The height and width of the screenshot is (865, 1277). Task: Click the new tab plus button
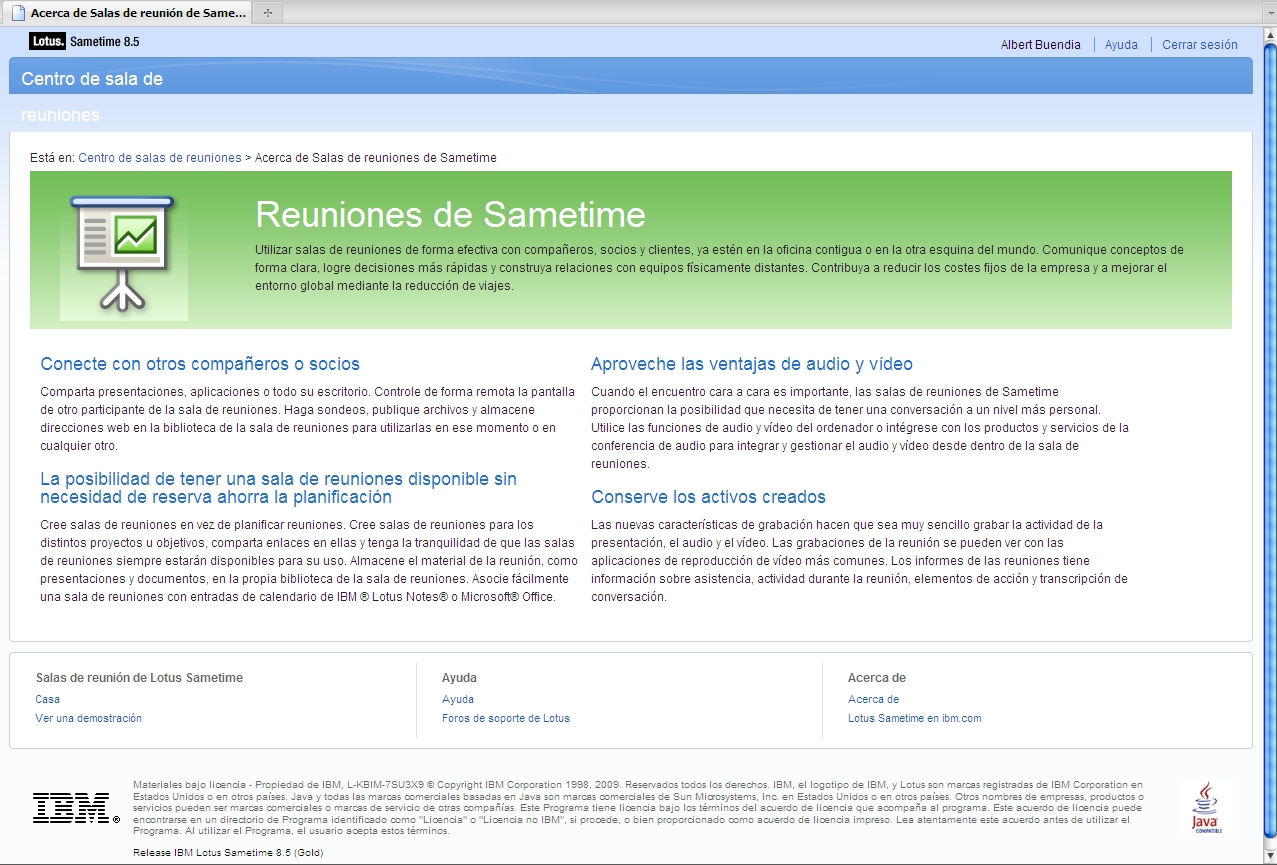267,13
